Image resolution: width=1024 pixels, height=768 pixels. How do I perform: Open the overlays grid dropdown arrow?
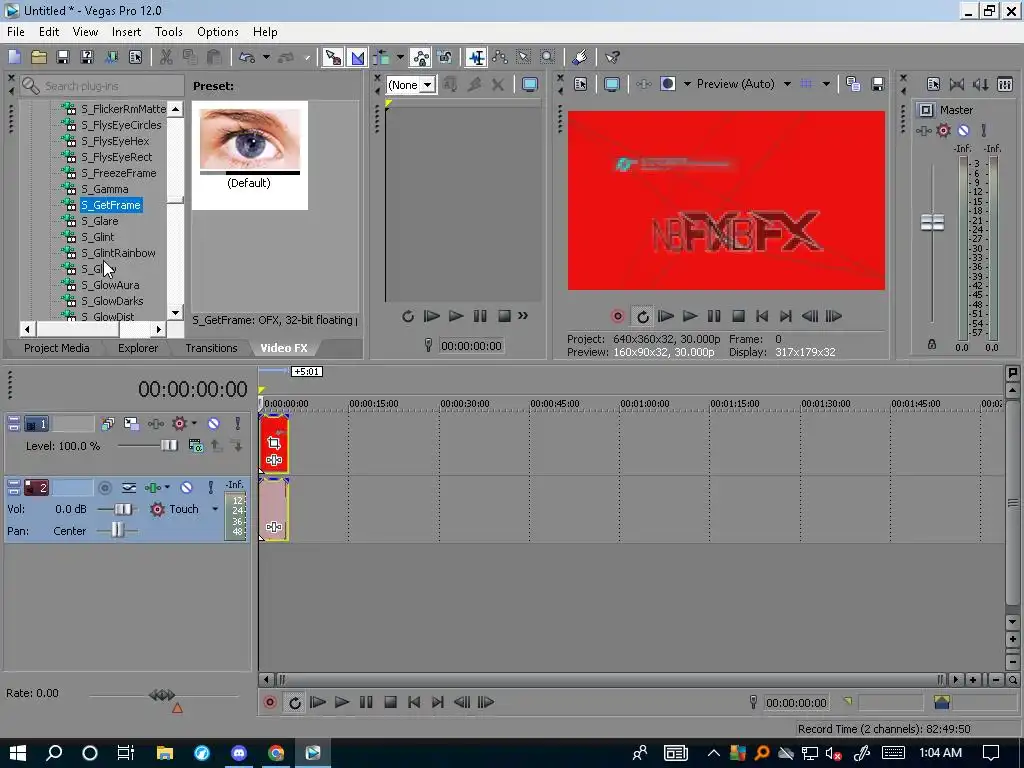click(826, 84)
